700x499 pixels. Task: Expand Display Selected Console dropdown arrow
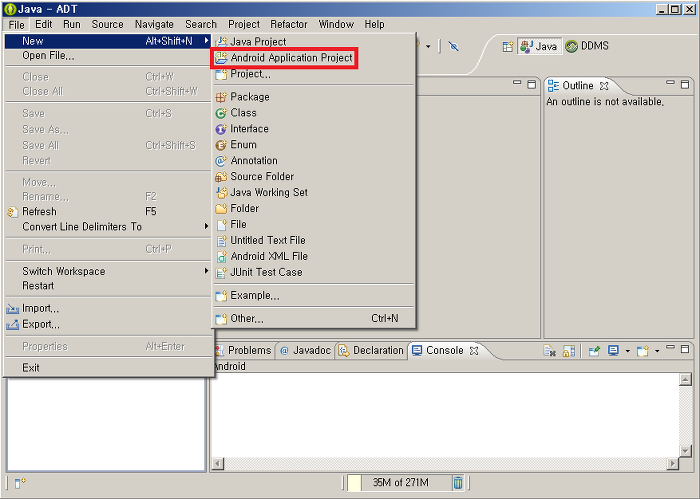point(627,351)
